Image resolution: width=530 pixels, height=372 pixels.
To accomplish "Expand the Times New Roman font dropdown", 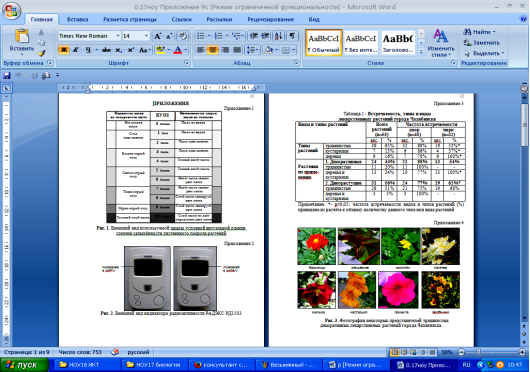I will coord(118,36).
